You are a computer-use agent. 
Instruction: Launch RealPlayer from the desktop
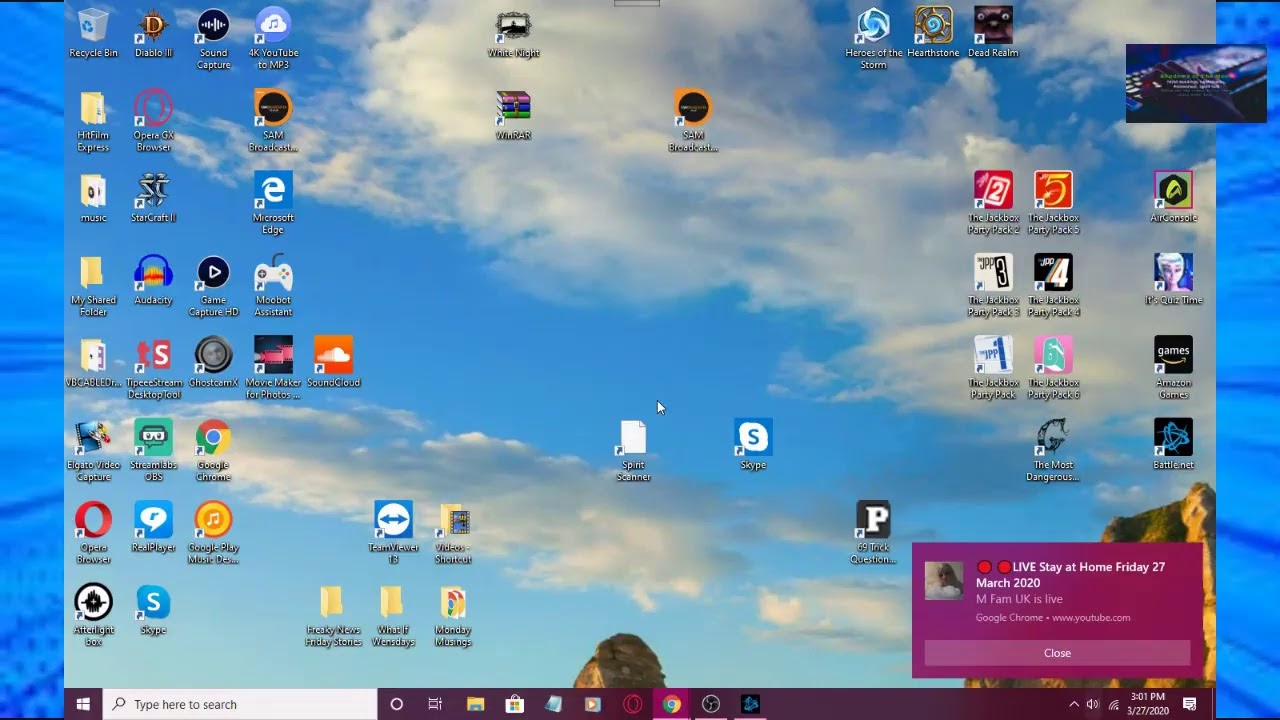[x=153, y=529]
